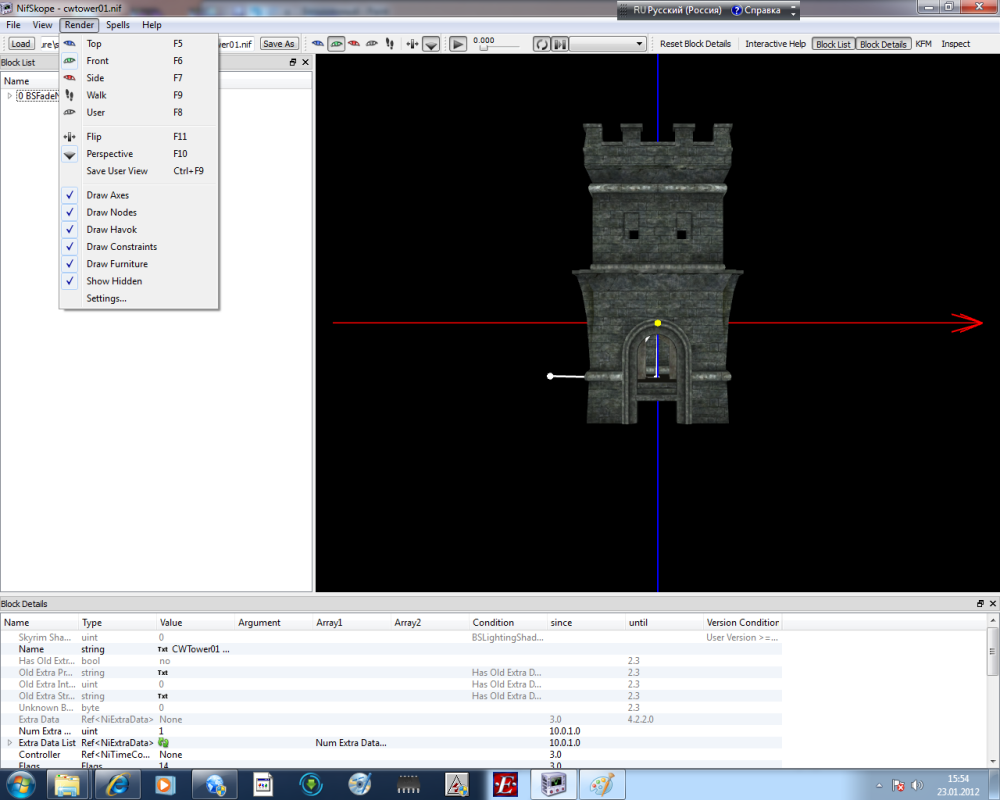Open the Windows Start menu
This screenshot has height=800, width=1000.
(x=20, y=784)
